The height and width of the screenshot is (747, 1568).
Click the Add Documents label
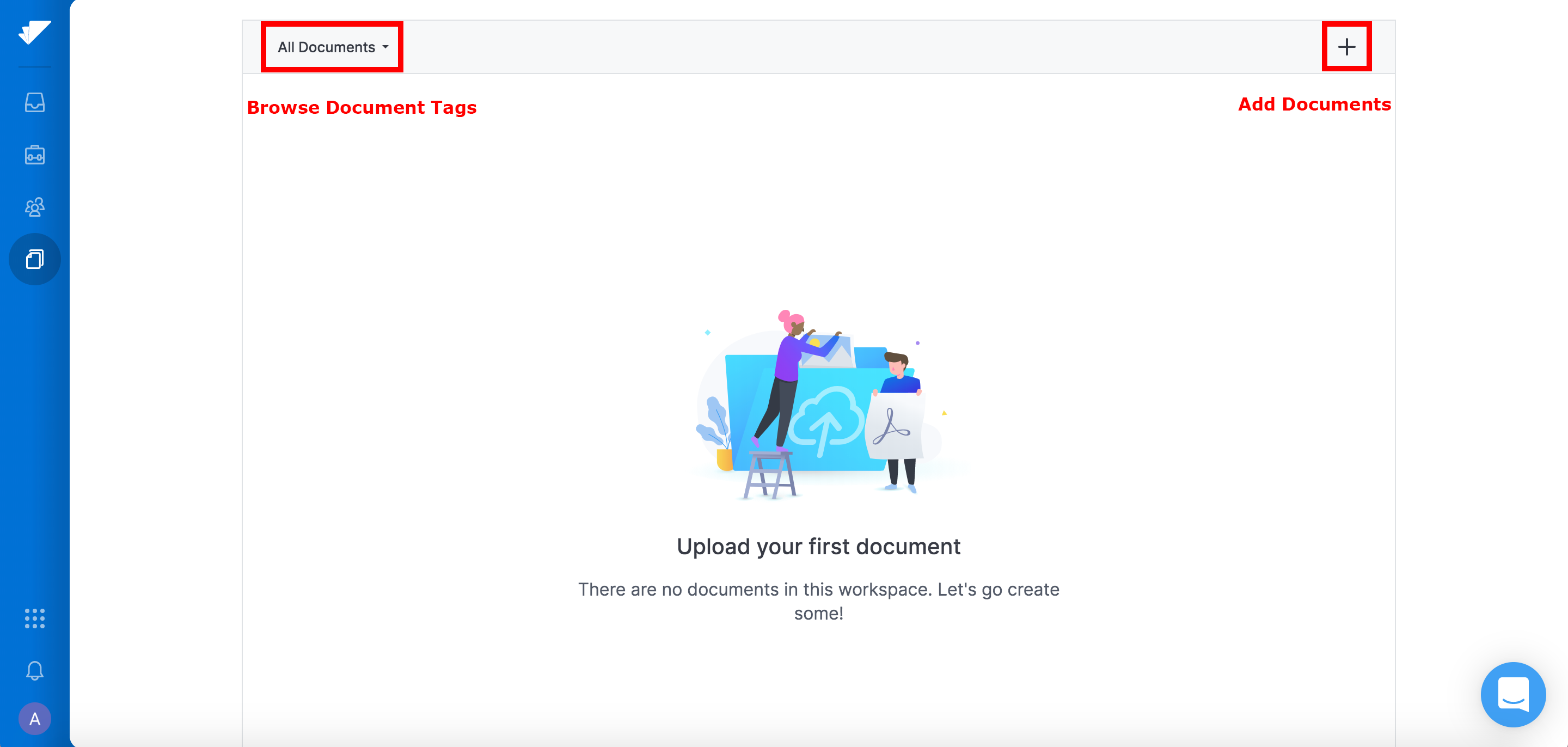click(x=1314, y=104)
